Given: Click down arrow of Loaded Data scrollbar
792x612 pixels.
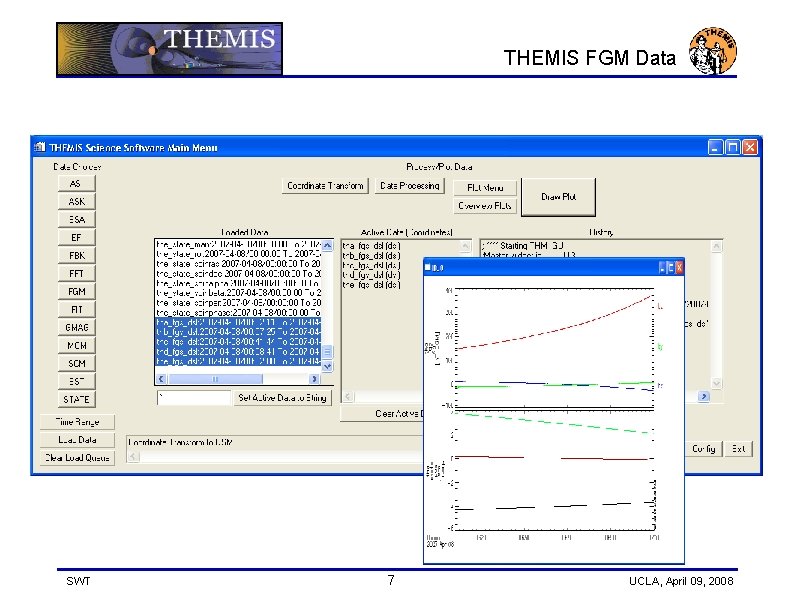Looking at the screenshot, I should pos(327,367).
